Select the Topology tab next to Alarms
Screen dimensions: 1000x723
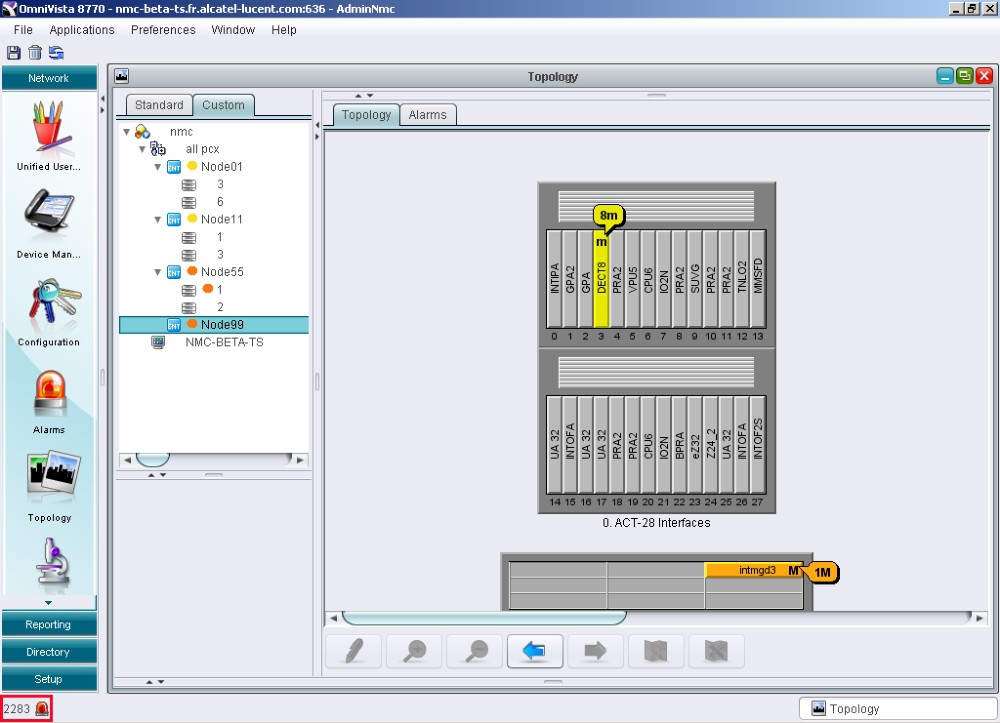point(366,115)
